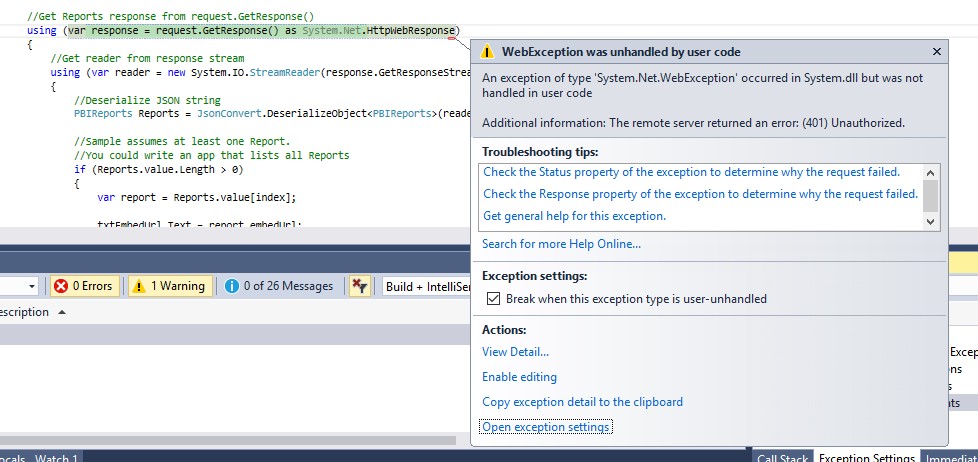Click the warning icon in the WebException title
Screen dimensions: 978x462
(x=487, y=52)
